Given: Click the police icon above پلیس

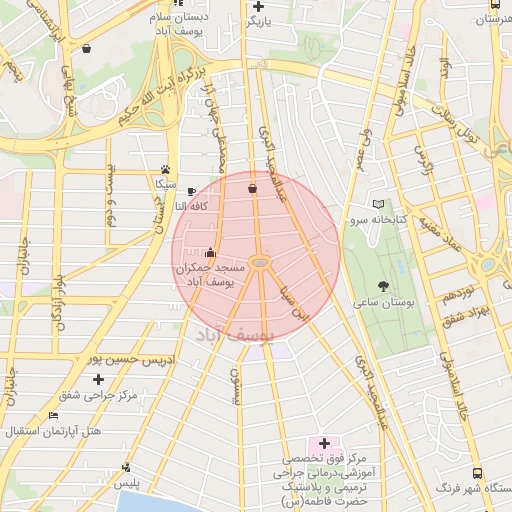Looking at the screenshot, I should [126, 467].
